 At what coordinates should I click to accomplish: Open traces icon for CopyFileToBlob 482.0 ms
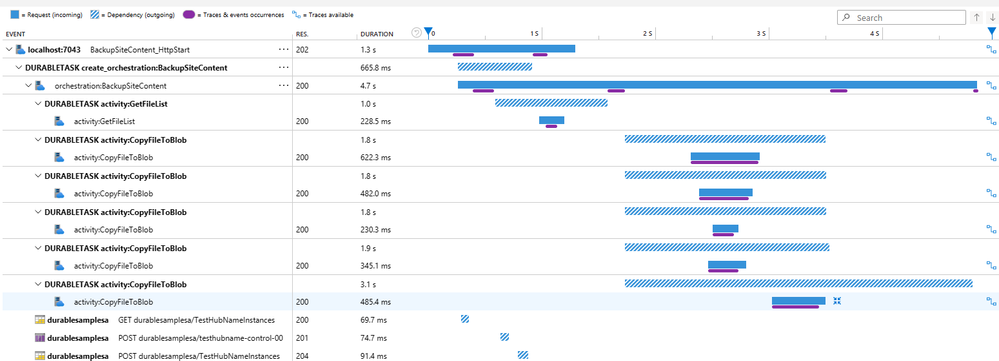991,193
